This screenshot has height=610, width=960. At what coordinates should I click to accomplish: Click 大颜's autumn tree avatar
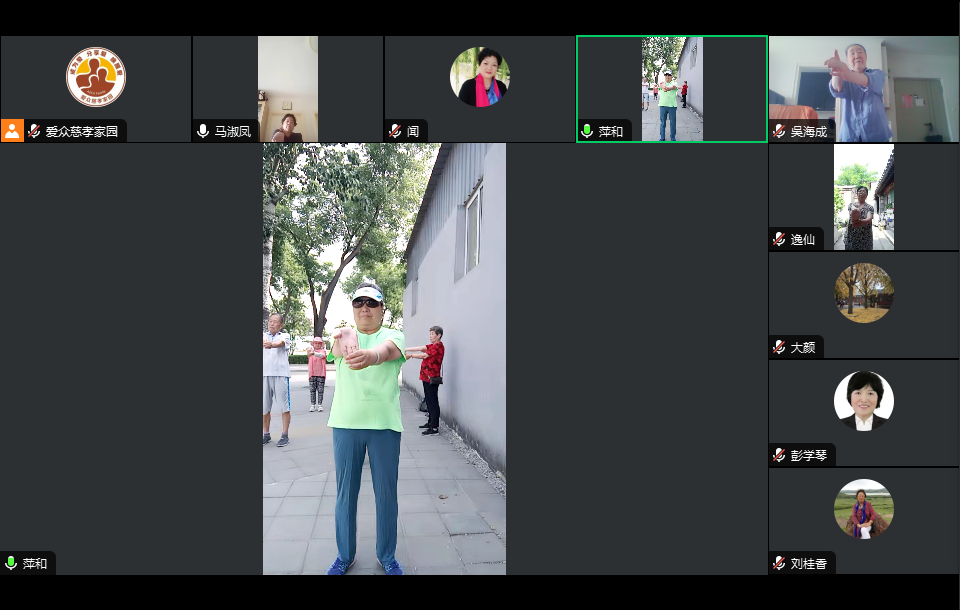[x=864, y=293]
